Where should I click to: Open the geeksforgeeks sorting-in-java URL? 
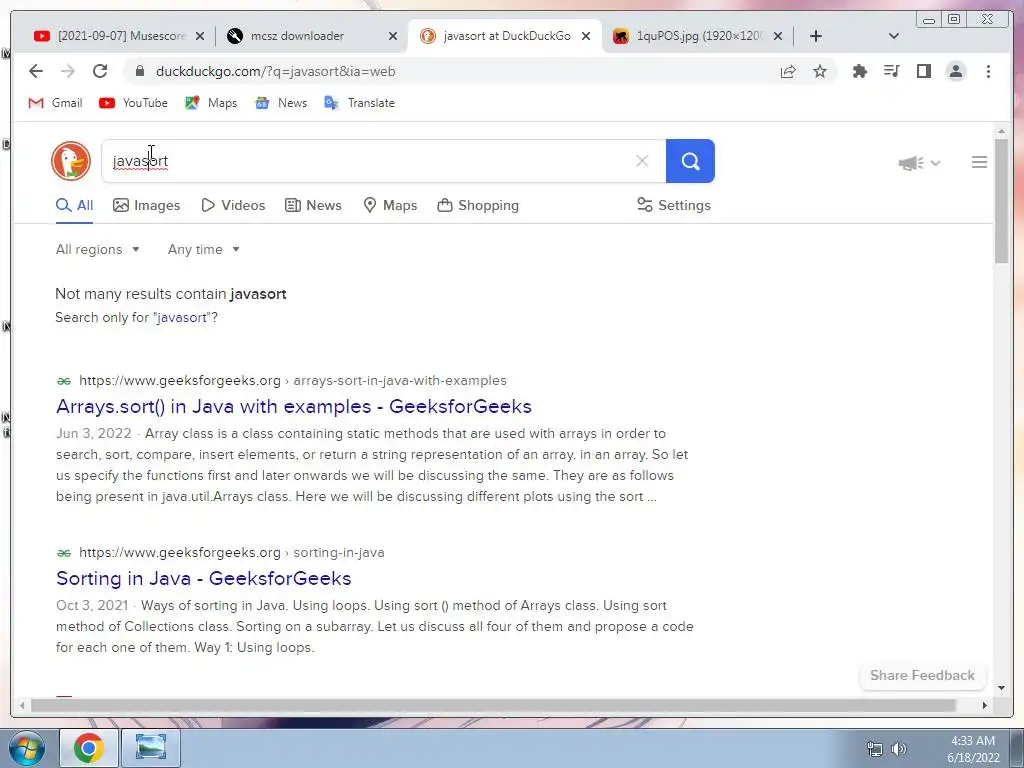(232, 552)
